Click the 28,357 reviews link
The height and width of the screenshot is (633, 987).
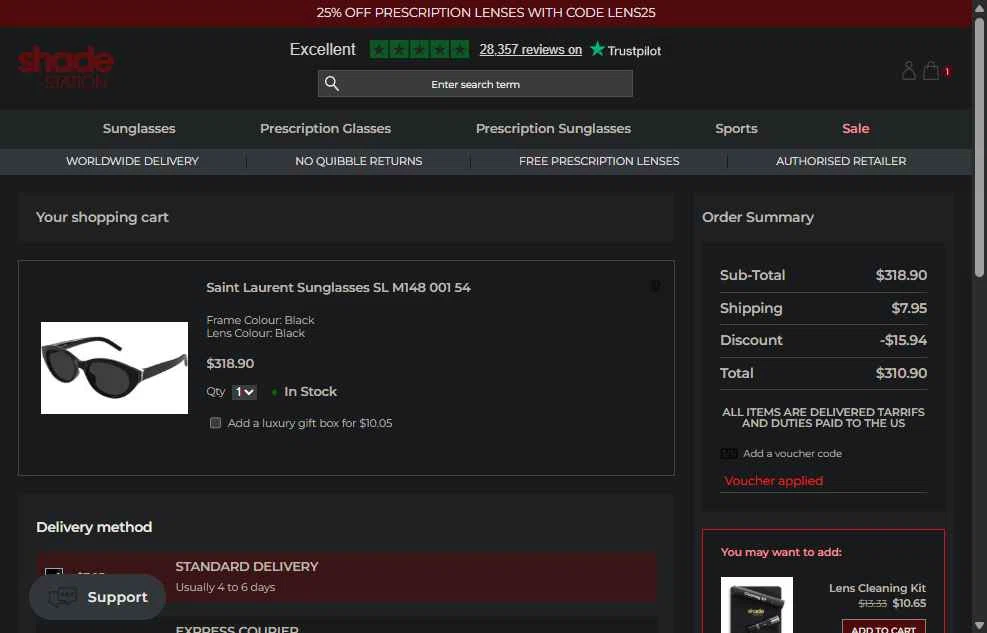click(531, 50)
